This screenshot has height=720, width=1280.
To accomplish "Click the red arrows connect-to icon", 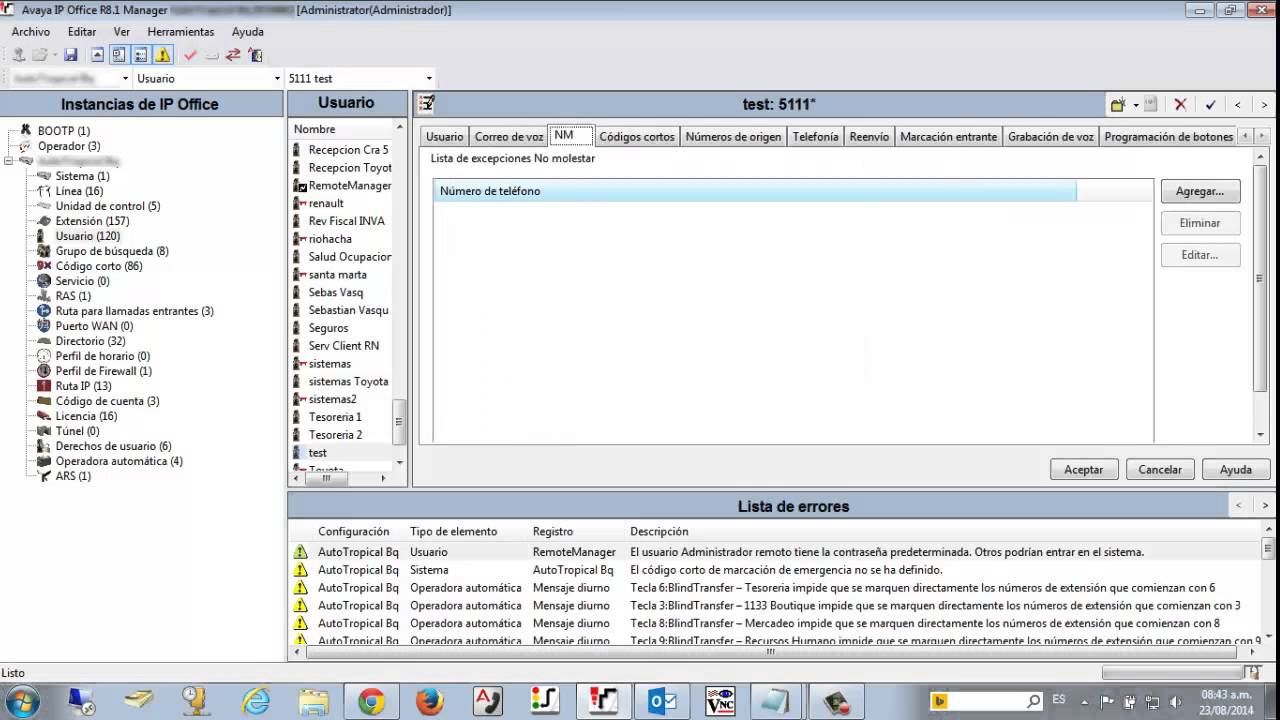I will 233,55.
